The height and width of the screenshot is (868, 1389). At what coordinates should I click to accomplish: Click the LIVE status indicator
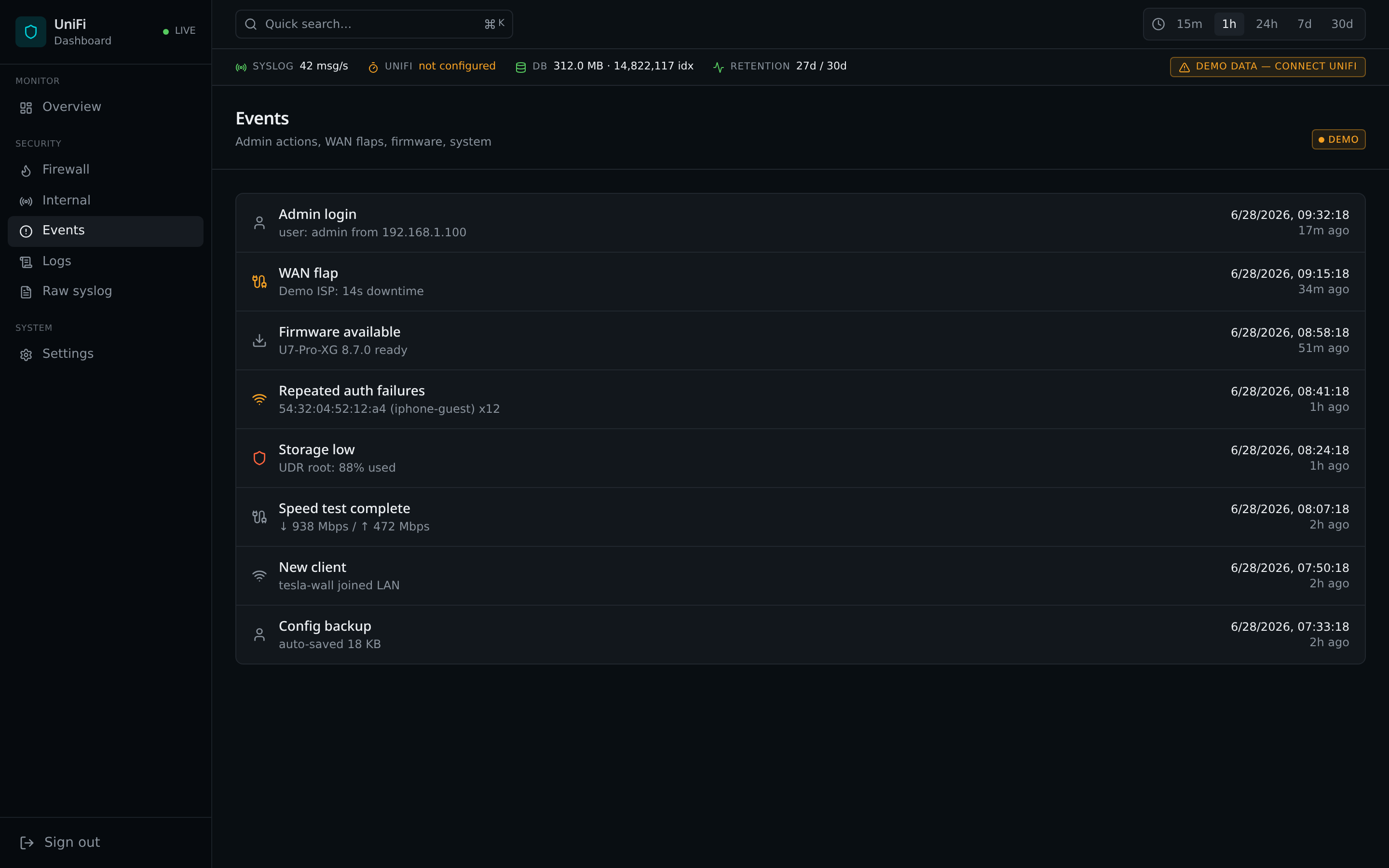(x=179, y=31)
